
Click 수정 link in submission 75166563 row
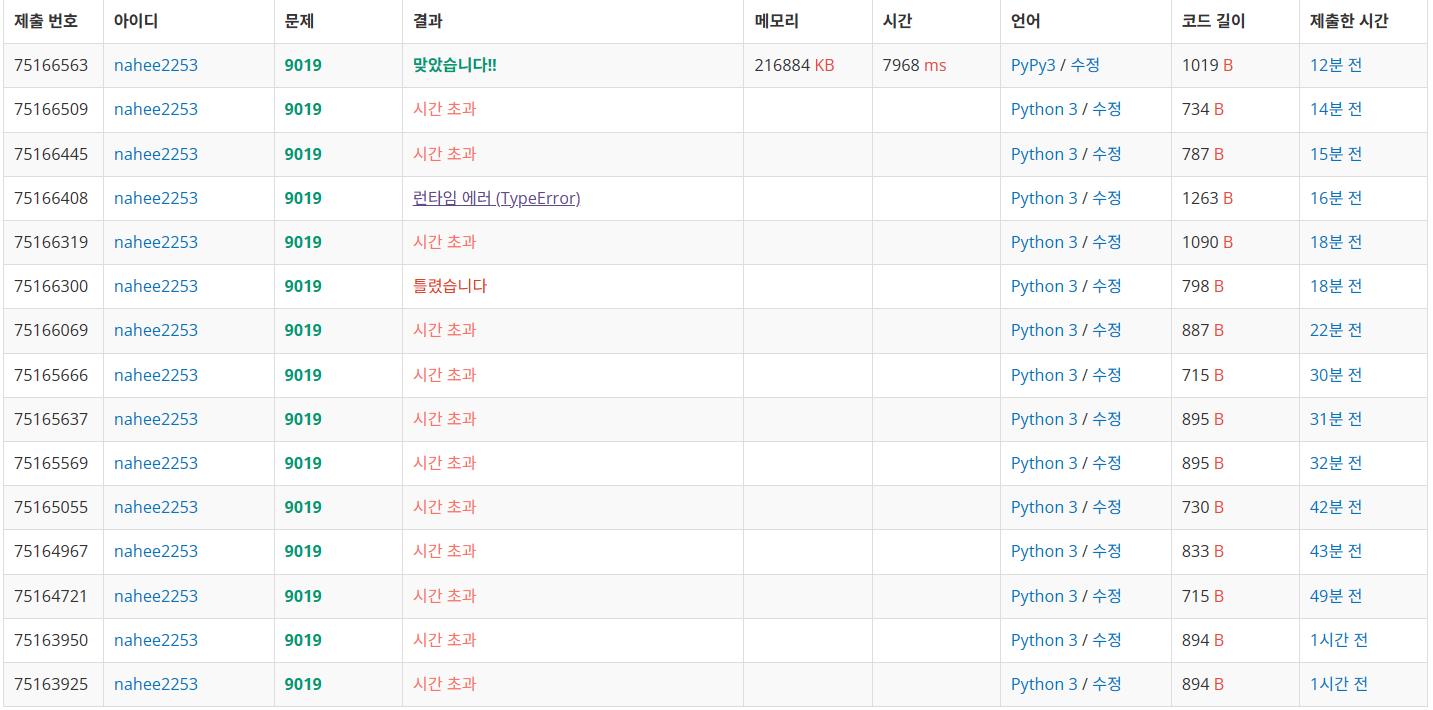[x=1085, y=65]
